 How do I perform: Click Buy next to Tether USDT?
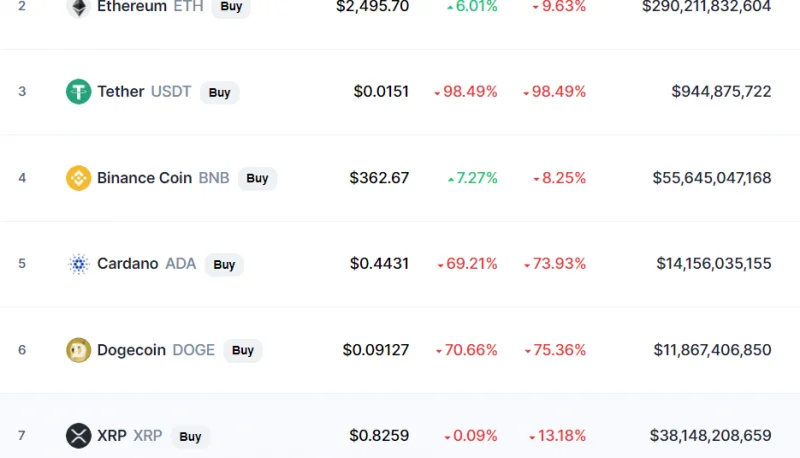click(x=219, y=92)
